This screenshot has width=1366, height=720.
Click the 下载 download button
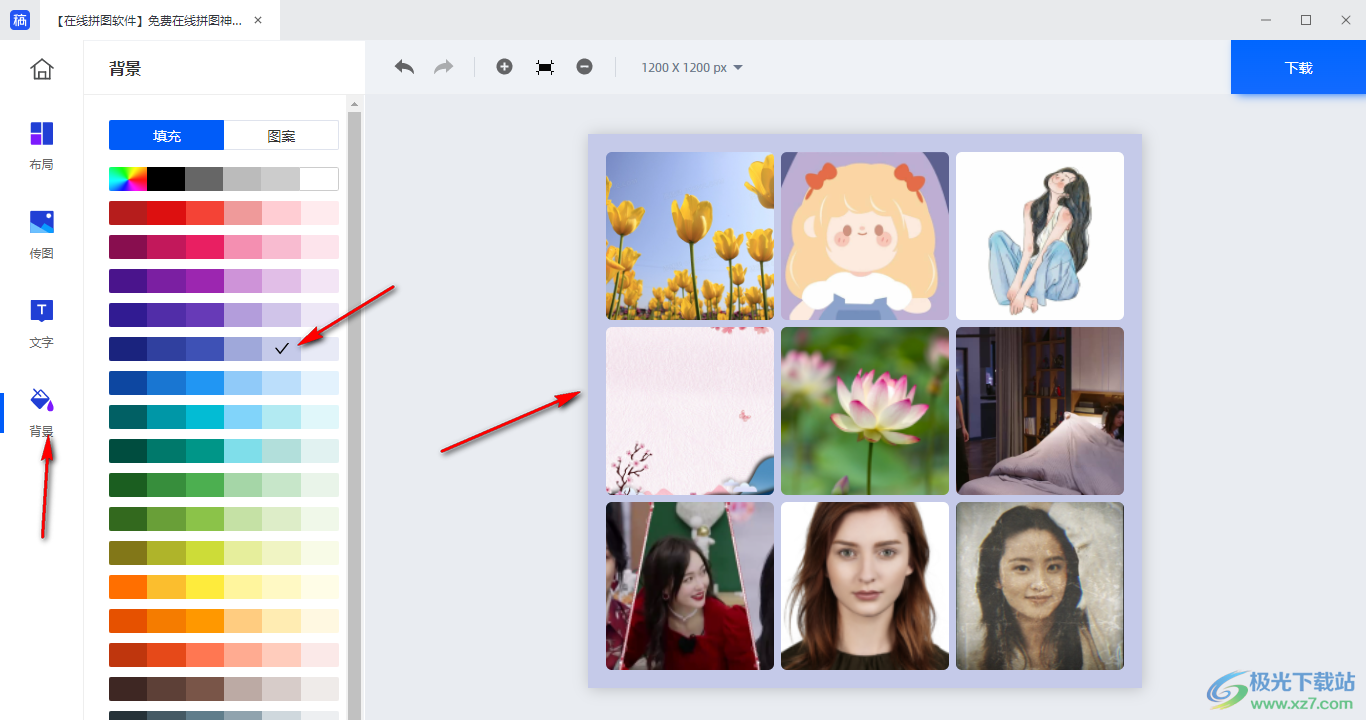(1298, 67)
